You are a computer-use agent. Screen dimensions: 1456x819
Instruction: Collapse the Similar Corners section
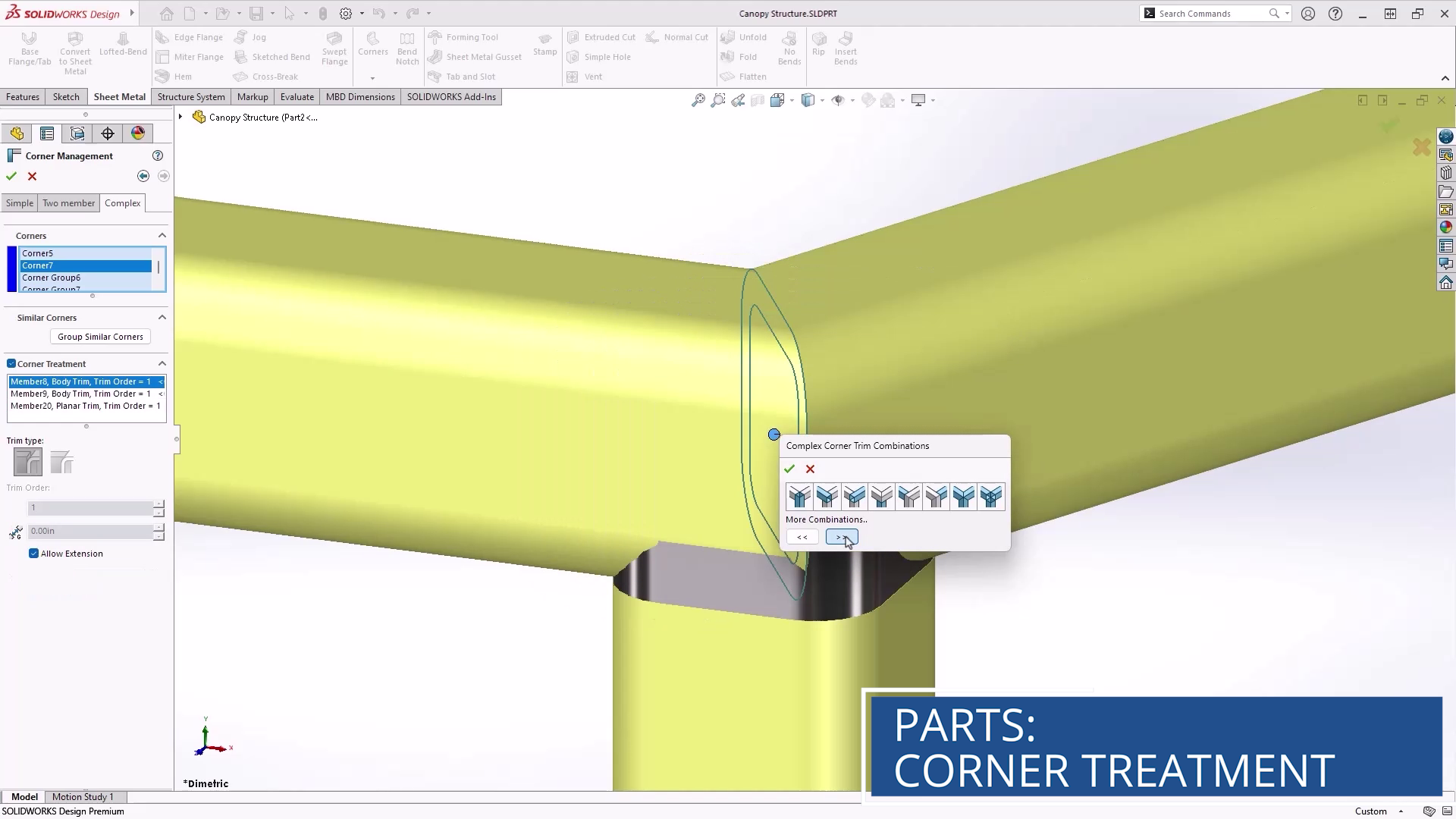162,318
